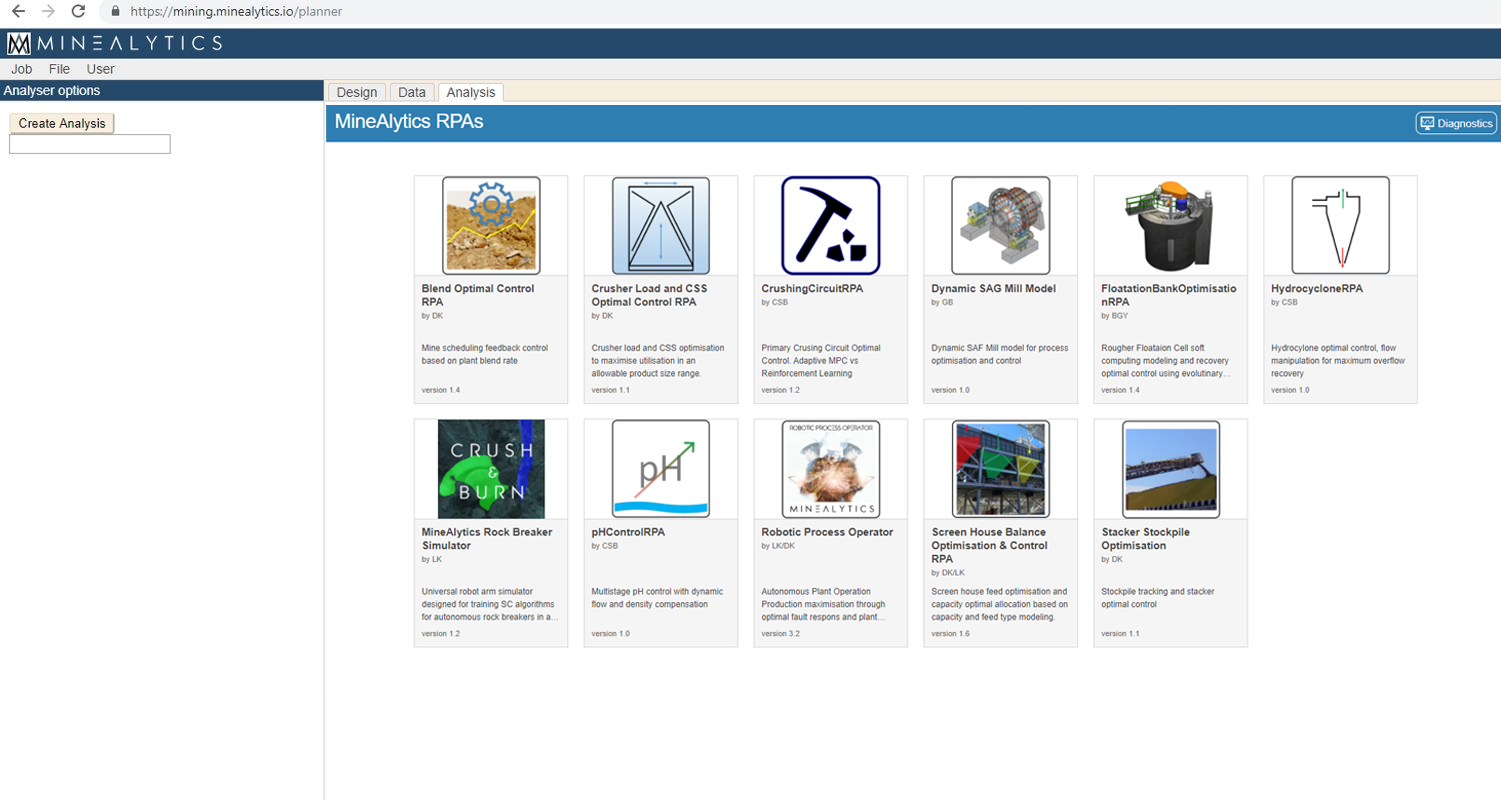Viewport: 1501px width, 800px height.
Task: Select the FloatationBankOptimisationRPA cell icon
Action: [1171, 226]
